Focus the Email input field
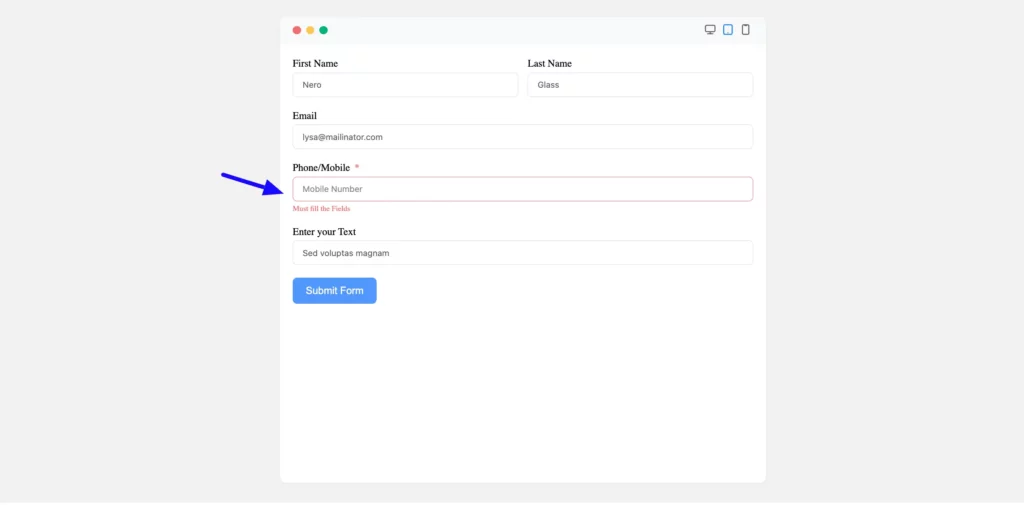This screenshot has width=1024, height=505. (522, 137)
